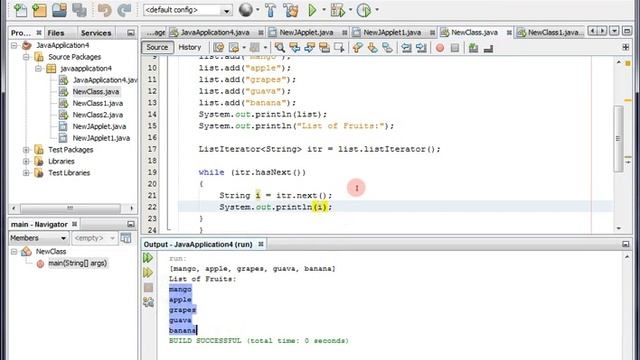Select main(String[] args) in Navigator

tap(78, 263)
